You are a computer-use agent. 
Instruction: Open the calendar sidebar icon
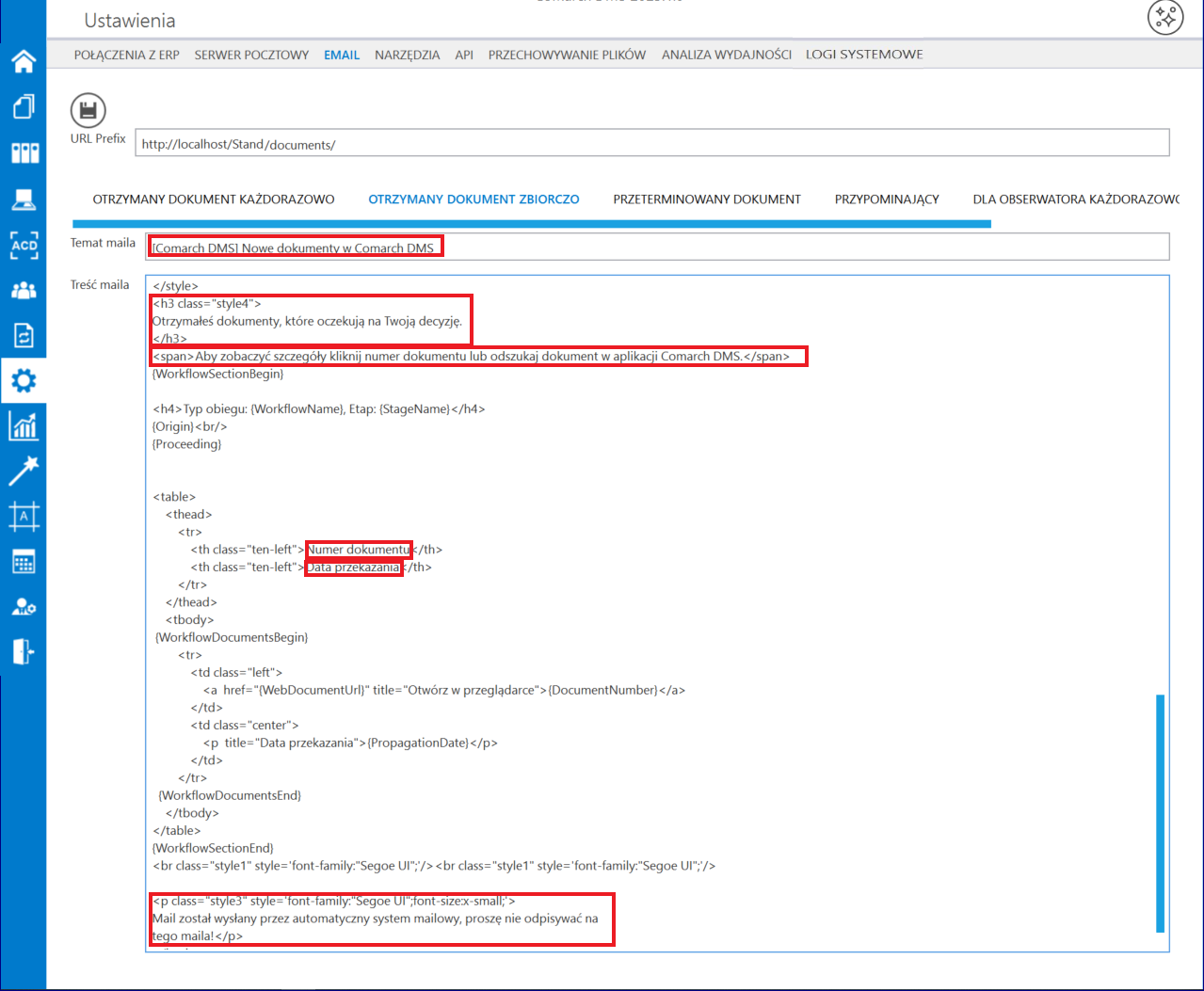(x=24, y=562)
